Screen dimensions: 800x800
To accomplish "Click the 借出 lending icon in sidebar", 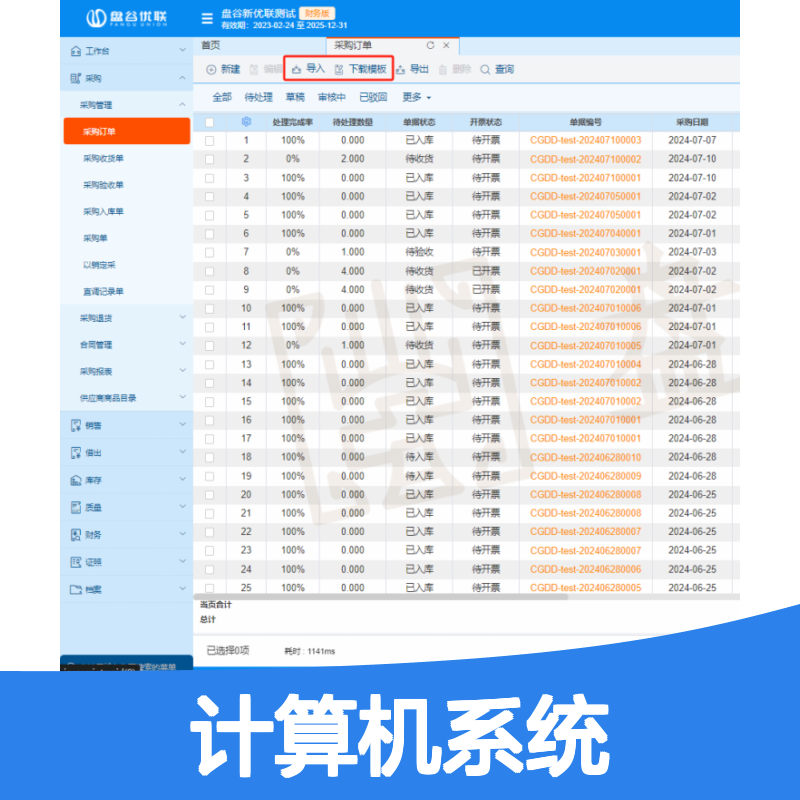I will click(x=76, y=453).
